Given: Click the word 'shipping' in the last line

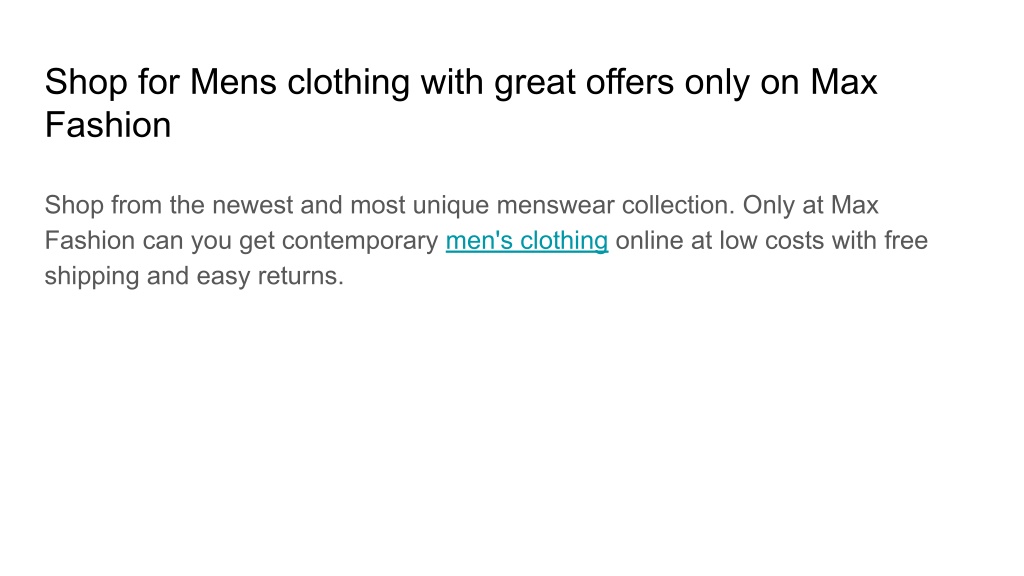Looking at the screenshot, I should point(91,276).
